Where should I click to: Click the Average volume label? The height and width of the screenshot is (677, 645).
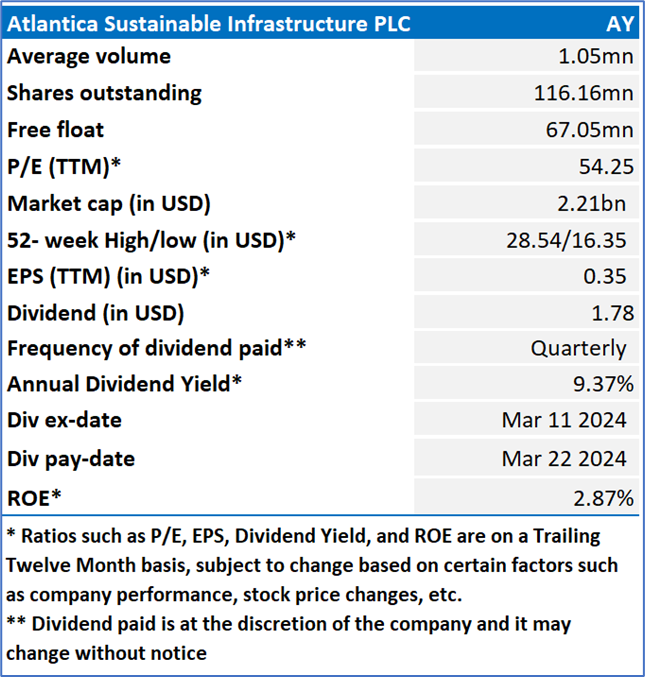[x=89, y=57]
